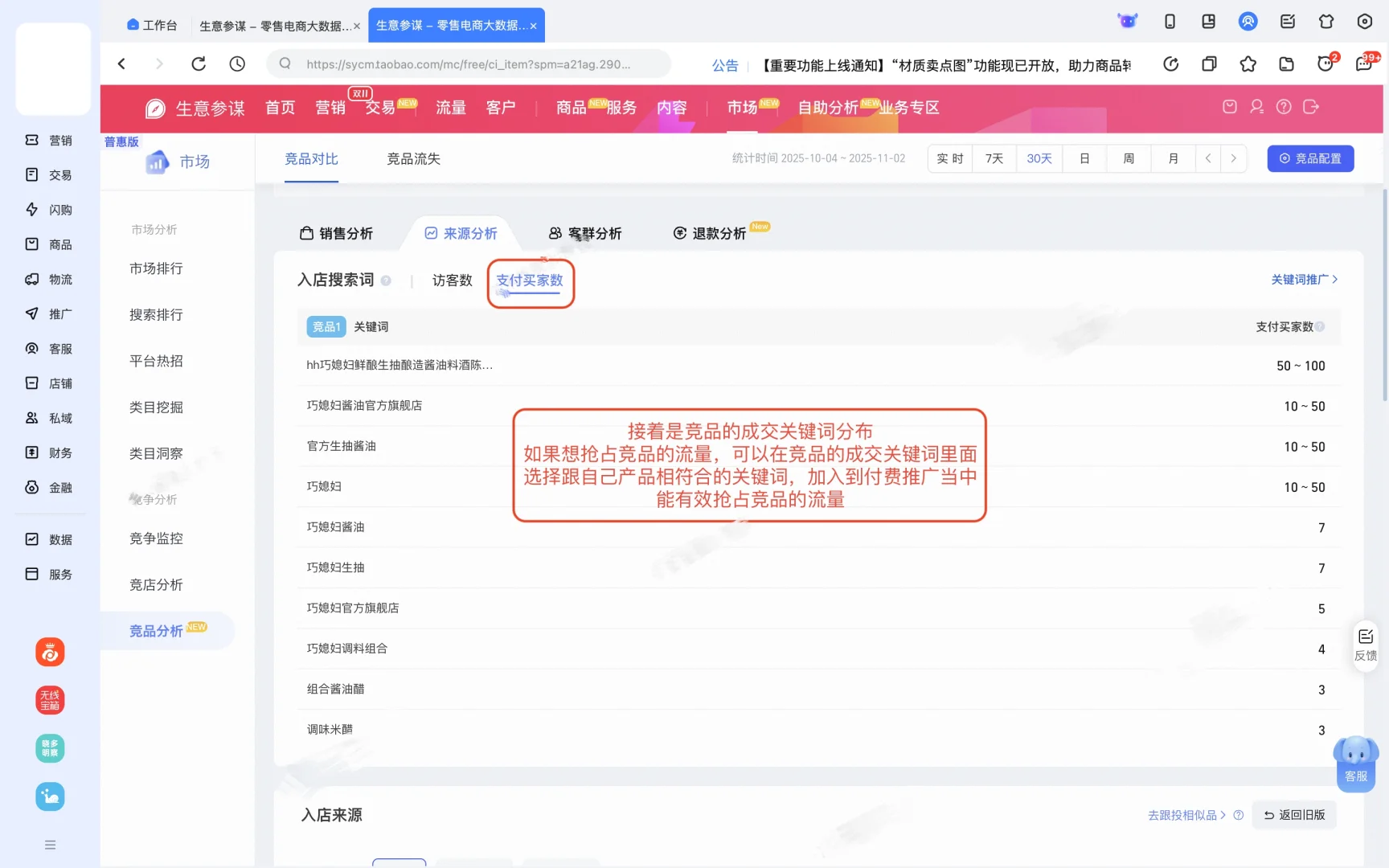
Task: Click the 入店搜索词 help question icon
Action: point(386,280)
